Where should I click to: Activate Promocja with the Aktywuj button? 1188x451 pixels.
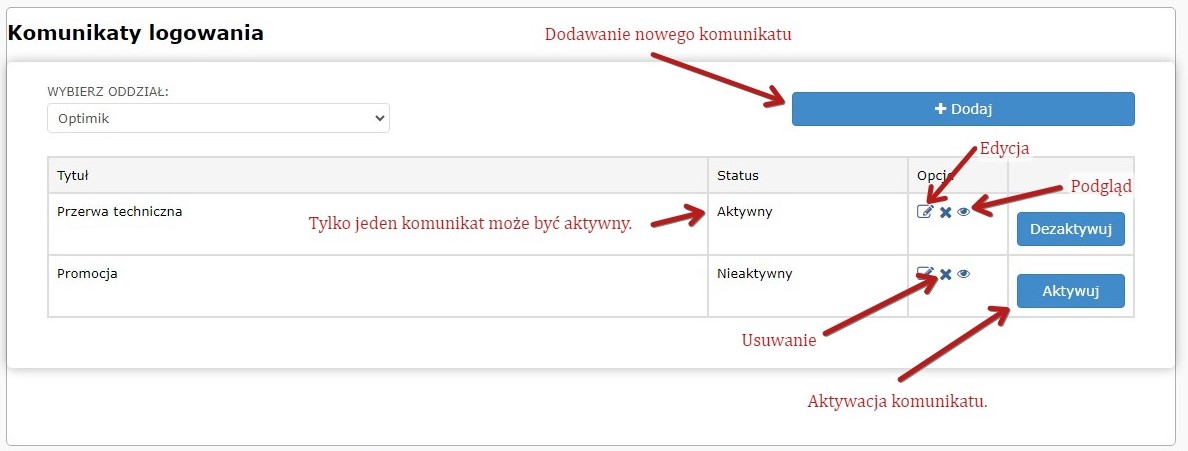(x=1070, y=291)
